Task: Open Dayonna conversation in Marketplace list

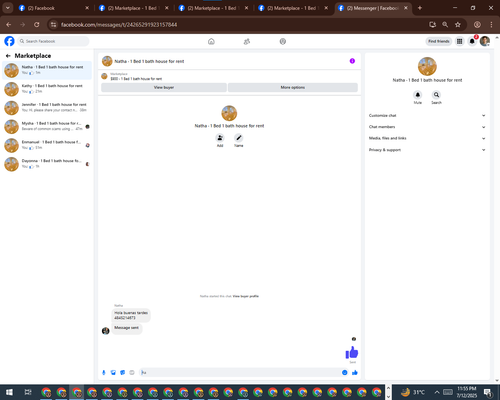Action: point(47,164)
